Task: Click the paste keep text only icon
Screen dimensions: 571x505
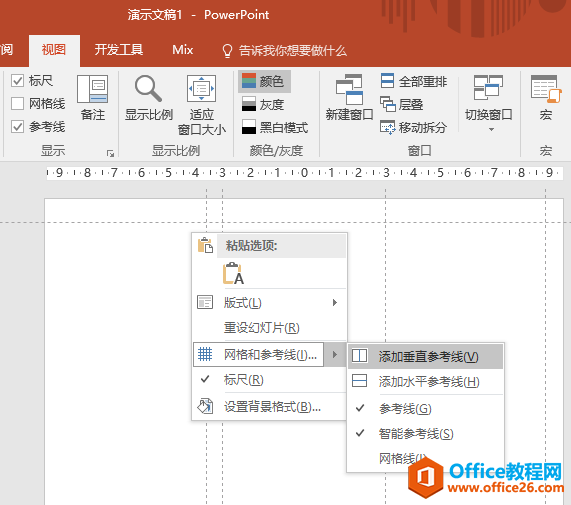Action: pos(233,273)
